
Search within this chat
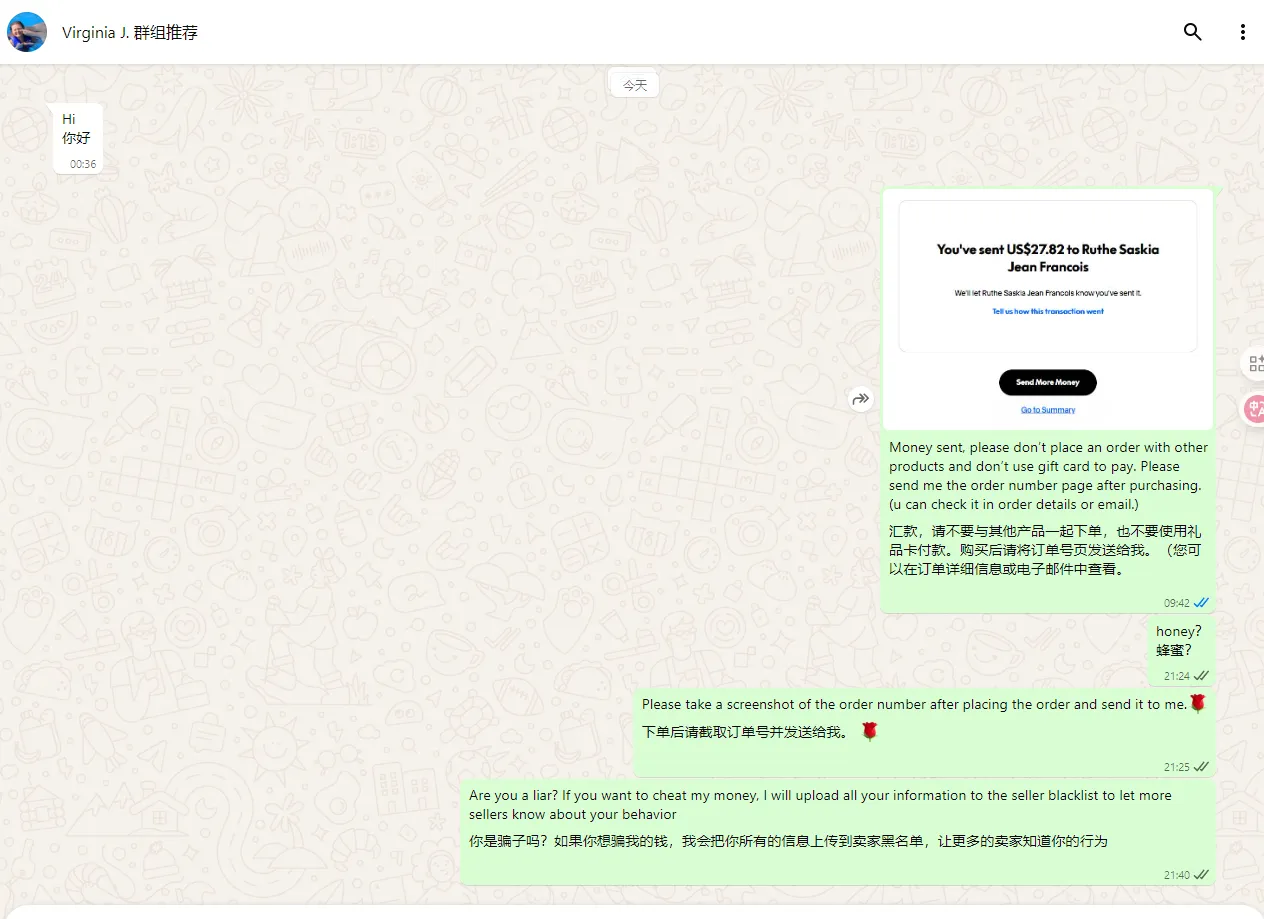click(1192, 32)
